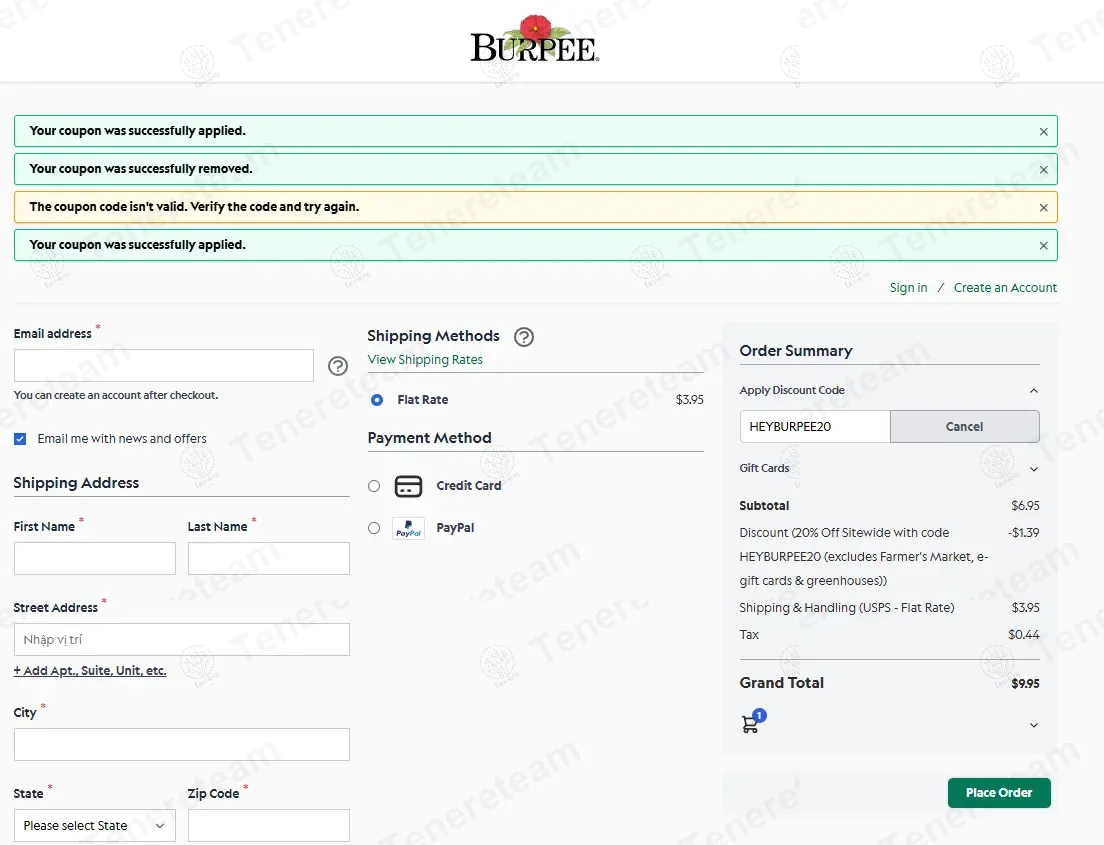The height and width of the screenshot is (845, 1104).
Task: Focus the Last Name field
Action: (268, 558)
